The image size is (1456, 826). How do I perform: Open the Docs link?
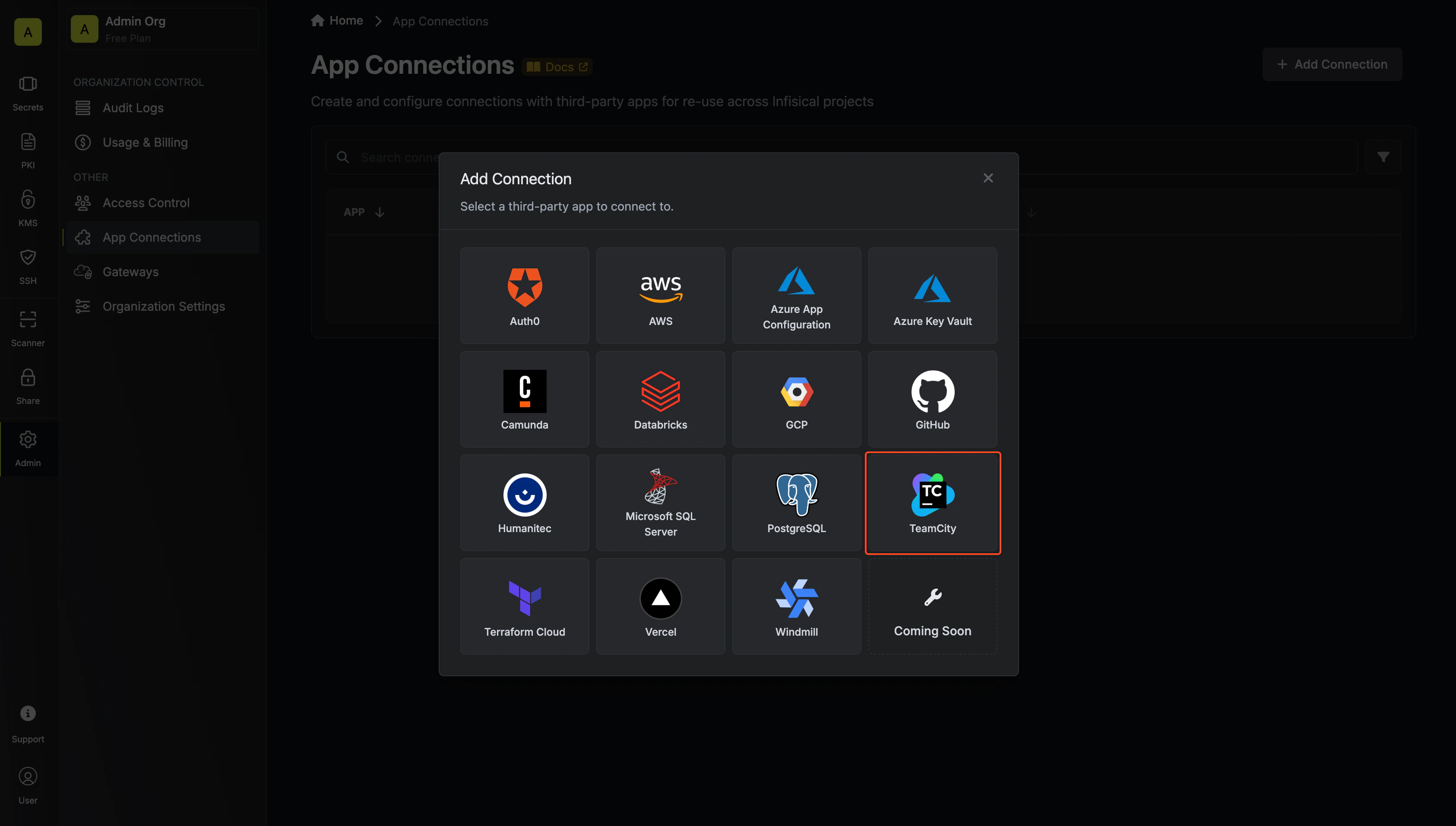click(557, 67)
